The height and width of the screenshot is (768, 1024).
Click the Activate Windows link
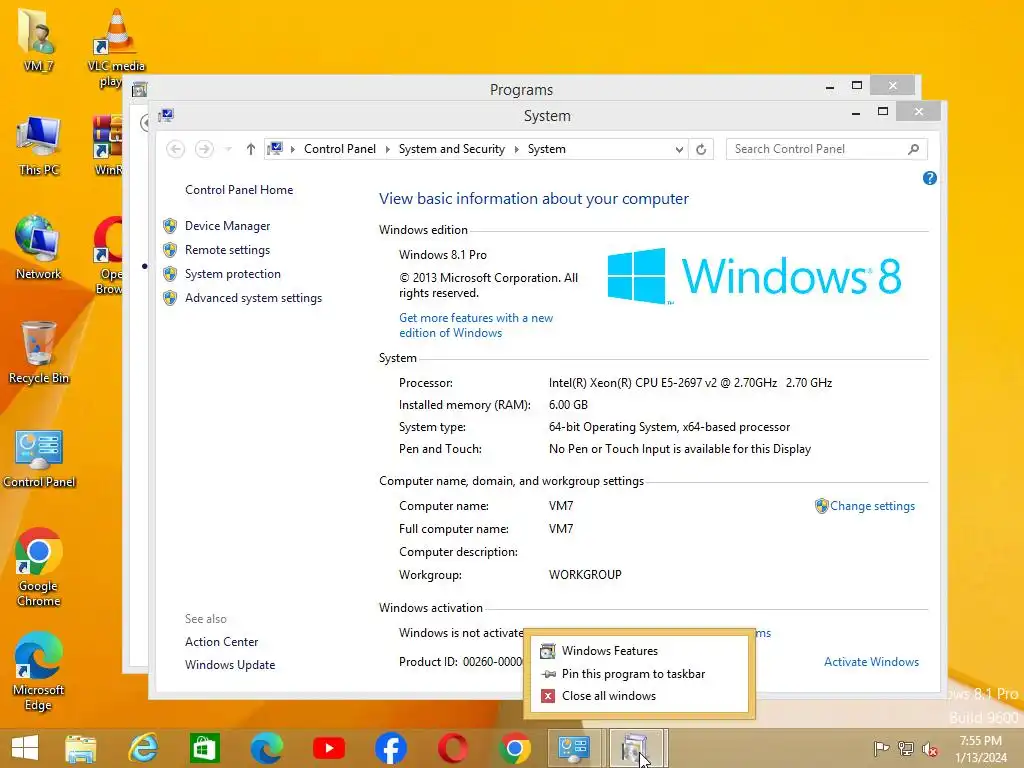pos(871,662)
